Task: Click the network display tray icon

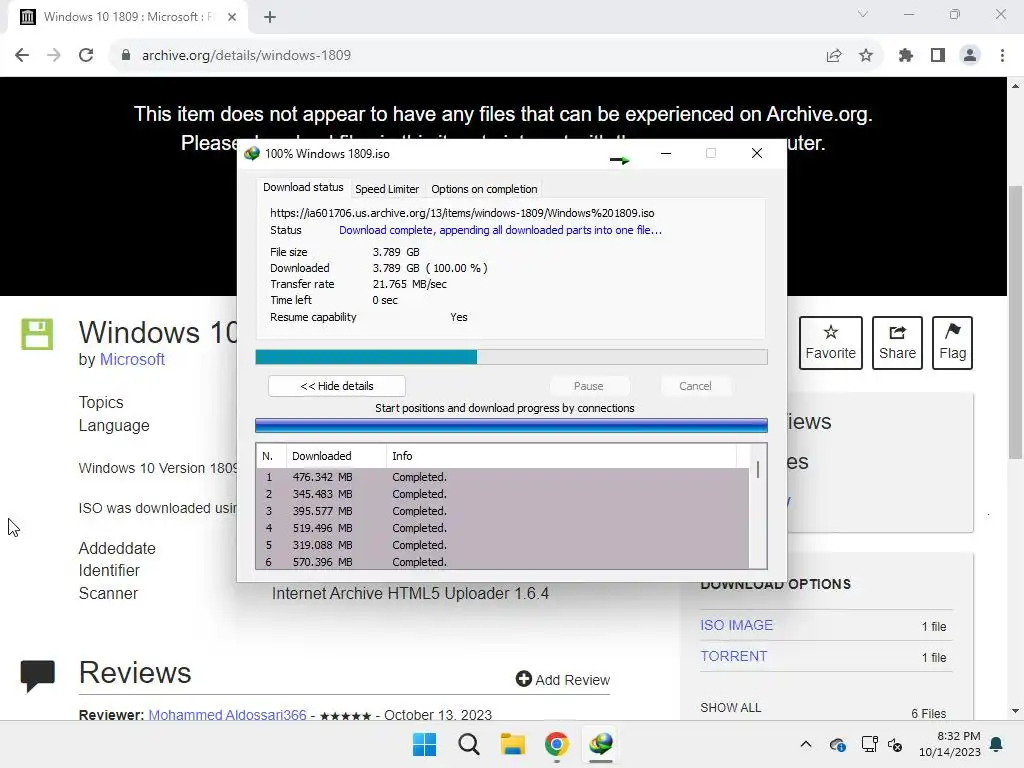Action: [869, 744]
